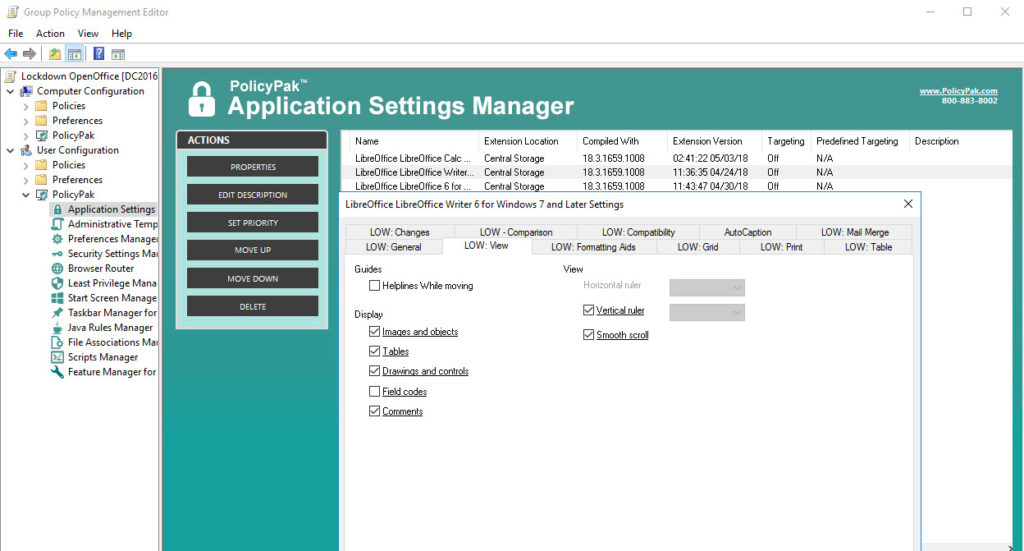Click the MOVE DOWN button
Image resolution: width=1024 pixels, height=551 pixels.
point(253,278)
